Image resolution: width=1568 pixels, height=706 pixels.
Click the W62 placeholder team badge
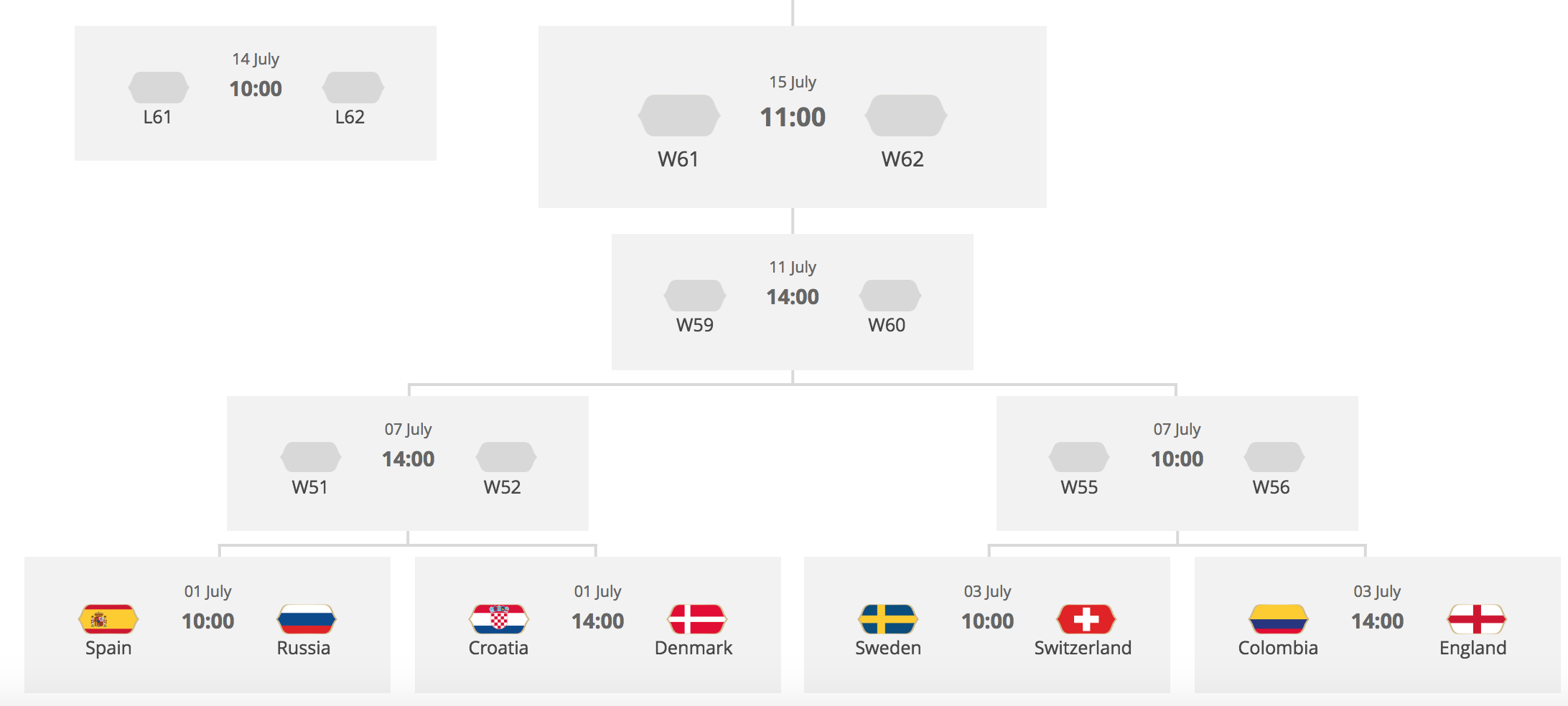[x=906, y=116]
